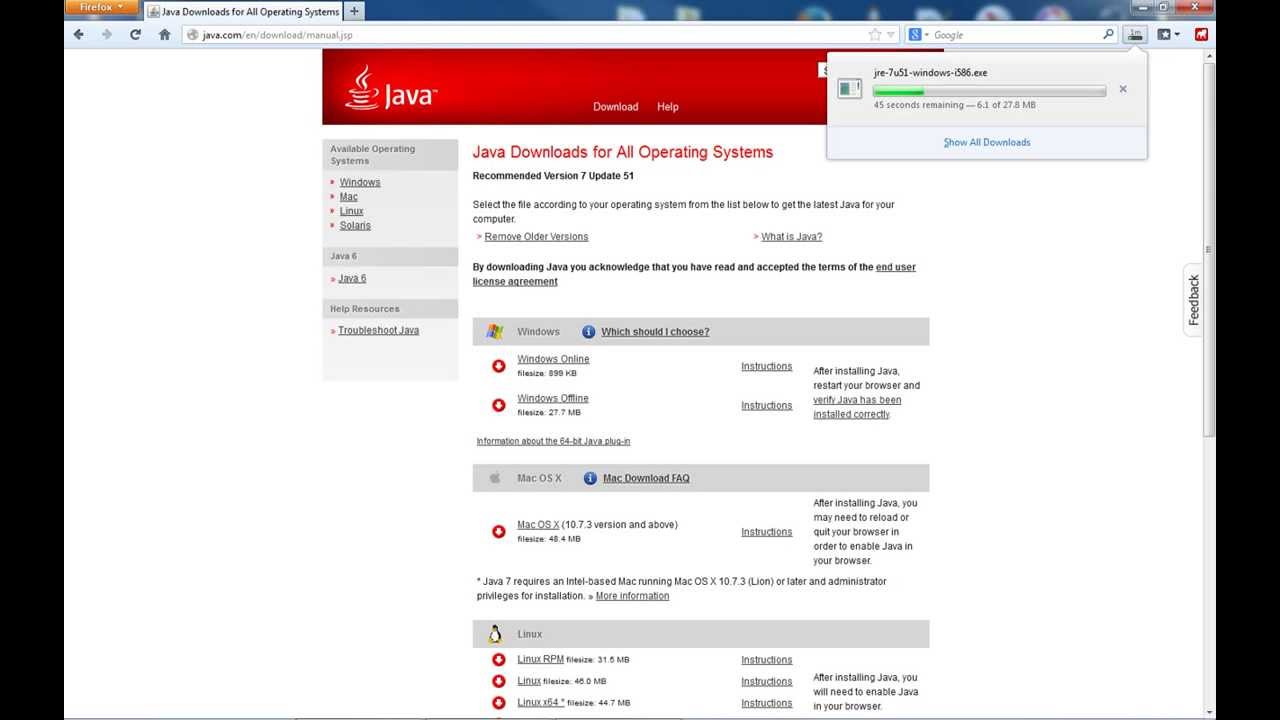Open a new tab with plus button
The height and width of the screenshot is (720, 1280).
coord(354,11)
